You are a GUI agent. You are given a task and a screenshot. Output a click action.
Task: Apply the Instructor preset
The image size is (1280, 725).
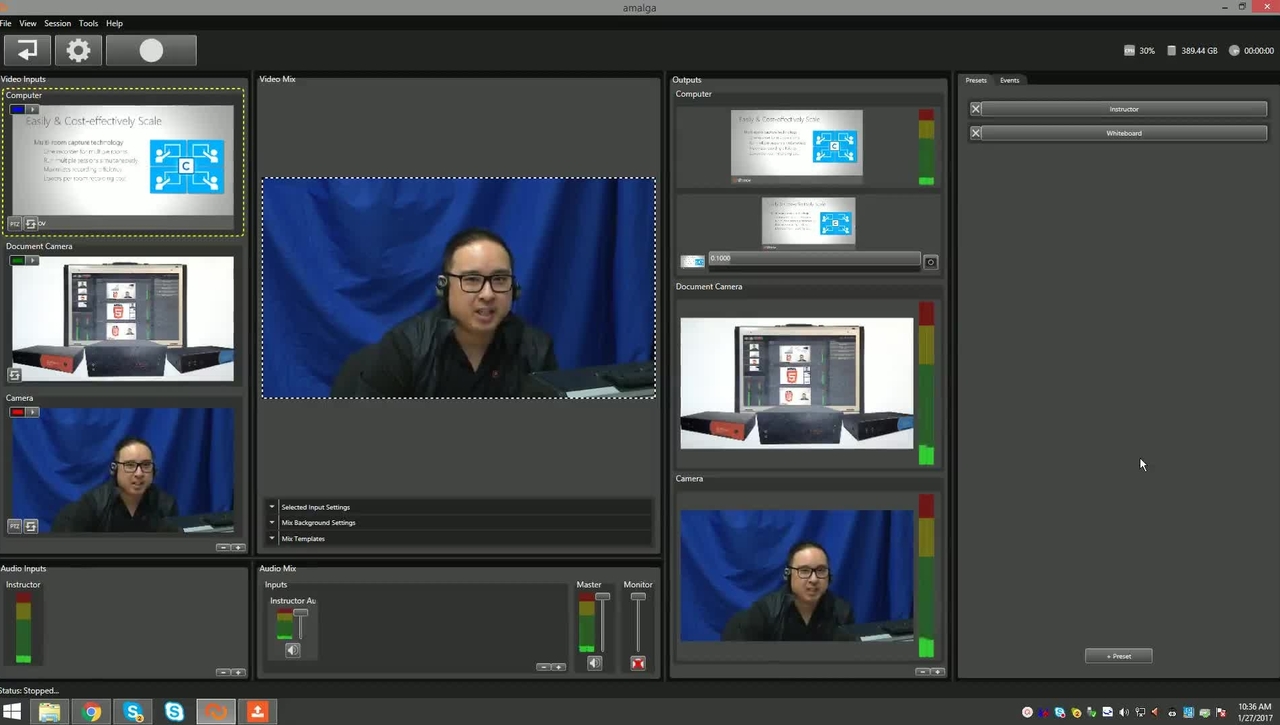tap(1124, 109)
